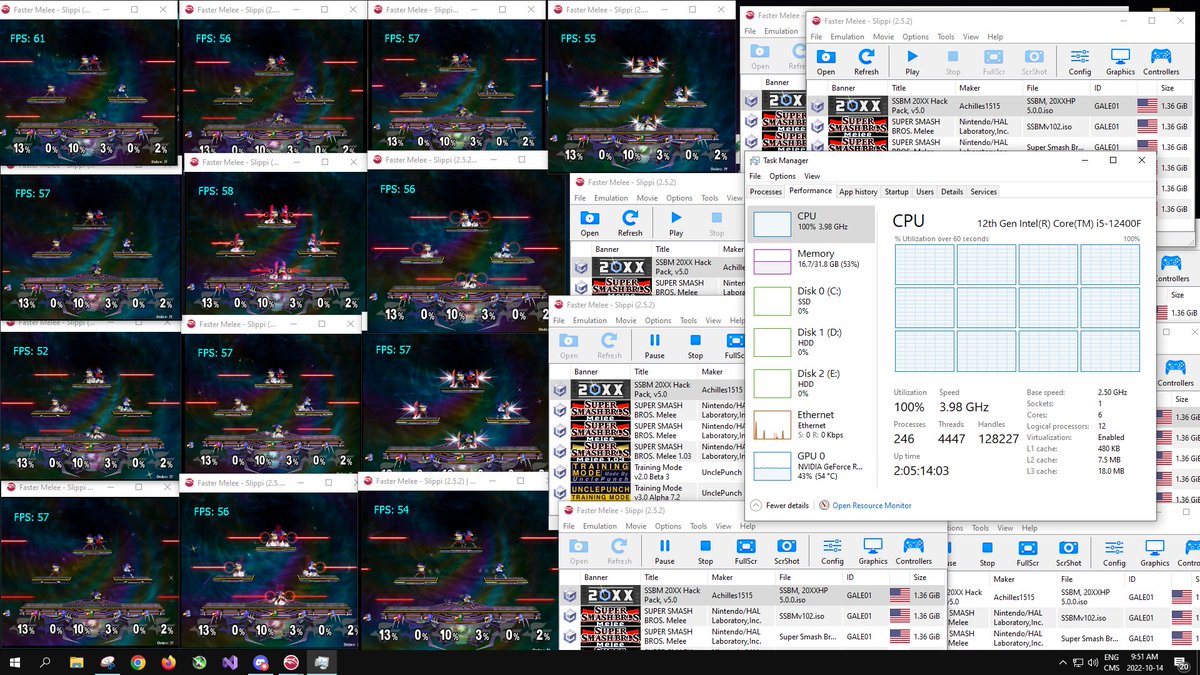The width and height of the screenshot is (1200, 675).
Task: Click Pause in the Slippi window listing Training Mode
Action: click(654, 346)
